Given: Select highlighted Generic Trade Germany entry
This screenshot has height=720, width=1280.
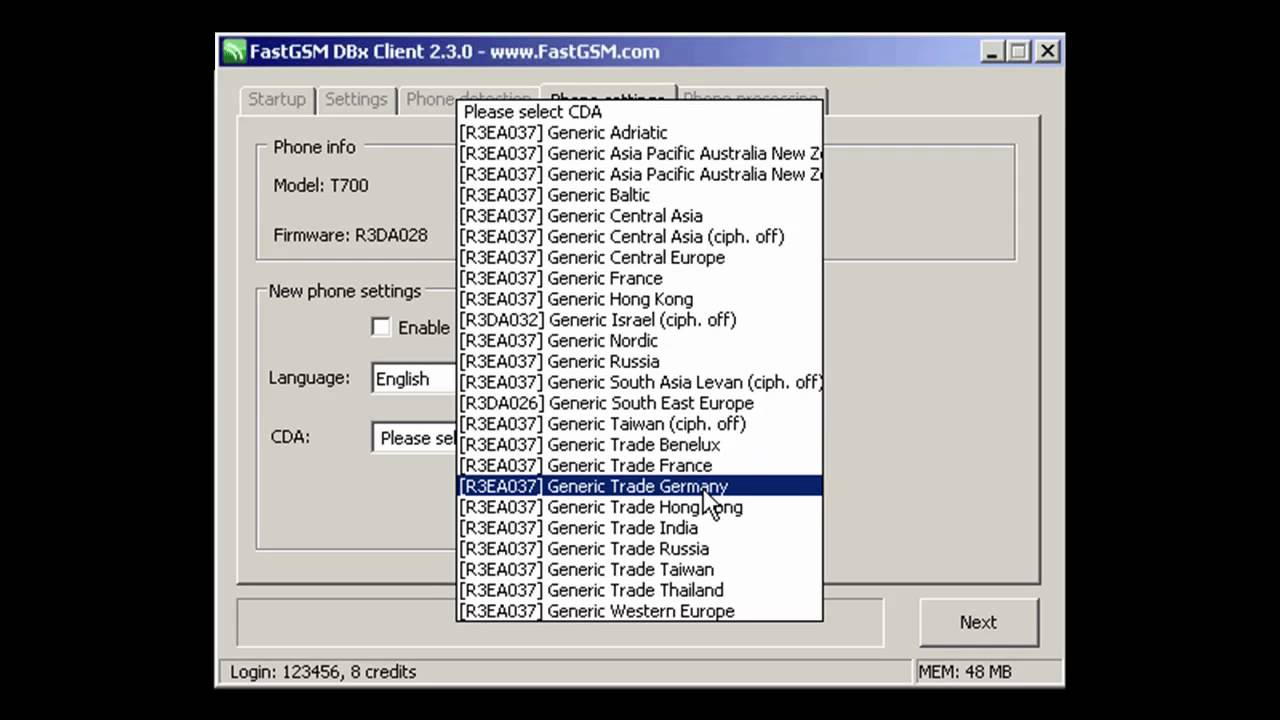Looking at the screenshot, I should click(x=640, y=486).
